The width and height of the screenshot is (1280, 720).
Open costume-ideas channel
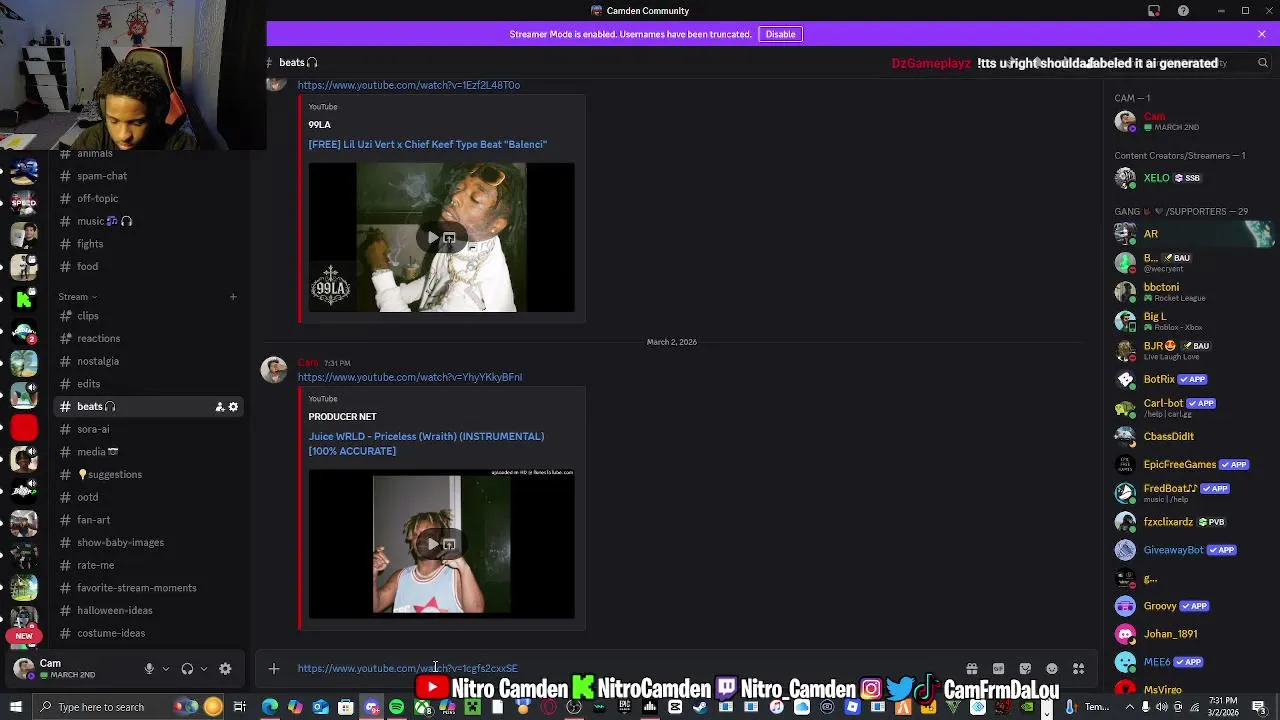[147, 633]
